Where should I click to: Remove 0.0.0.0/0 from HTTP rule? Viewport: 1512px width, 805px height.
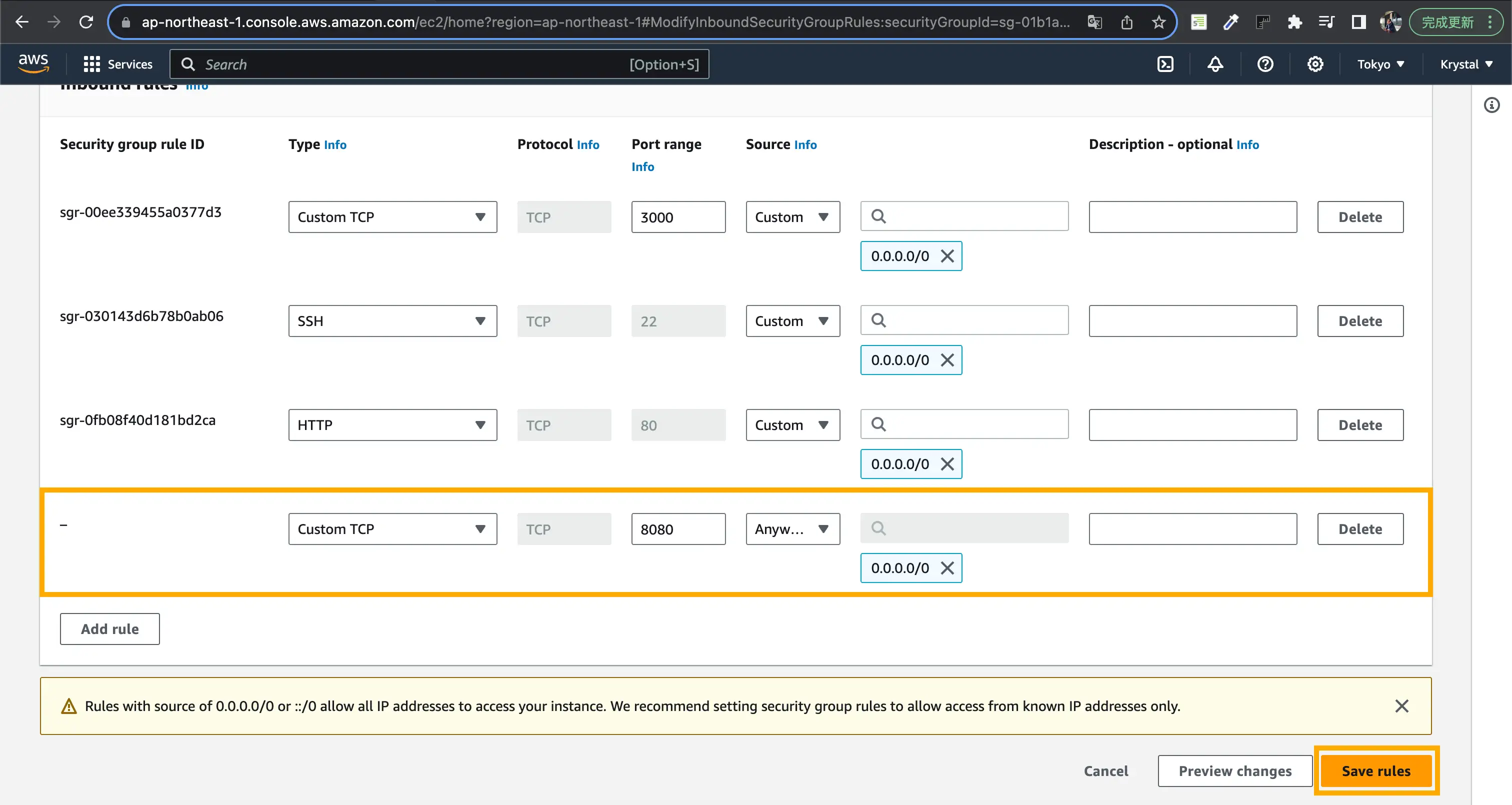[x=947, y=464]
